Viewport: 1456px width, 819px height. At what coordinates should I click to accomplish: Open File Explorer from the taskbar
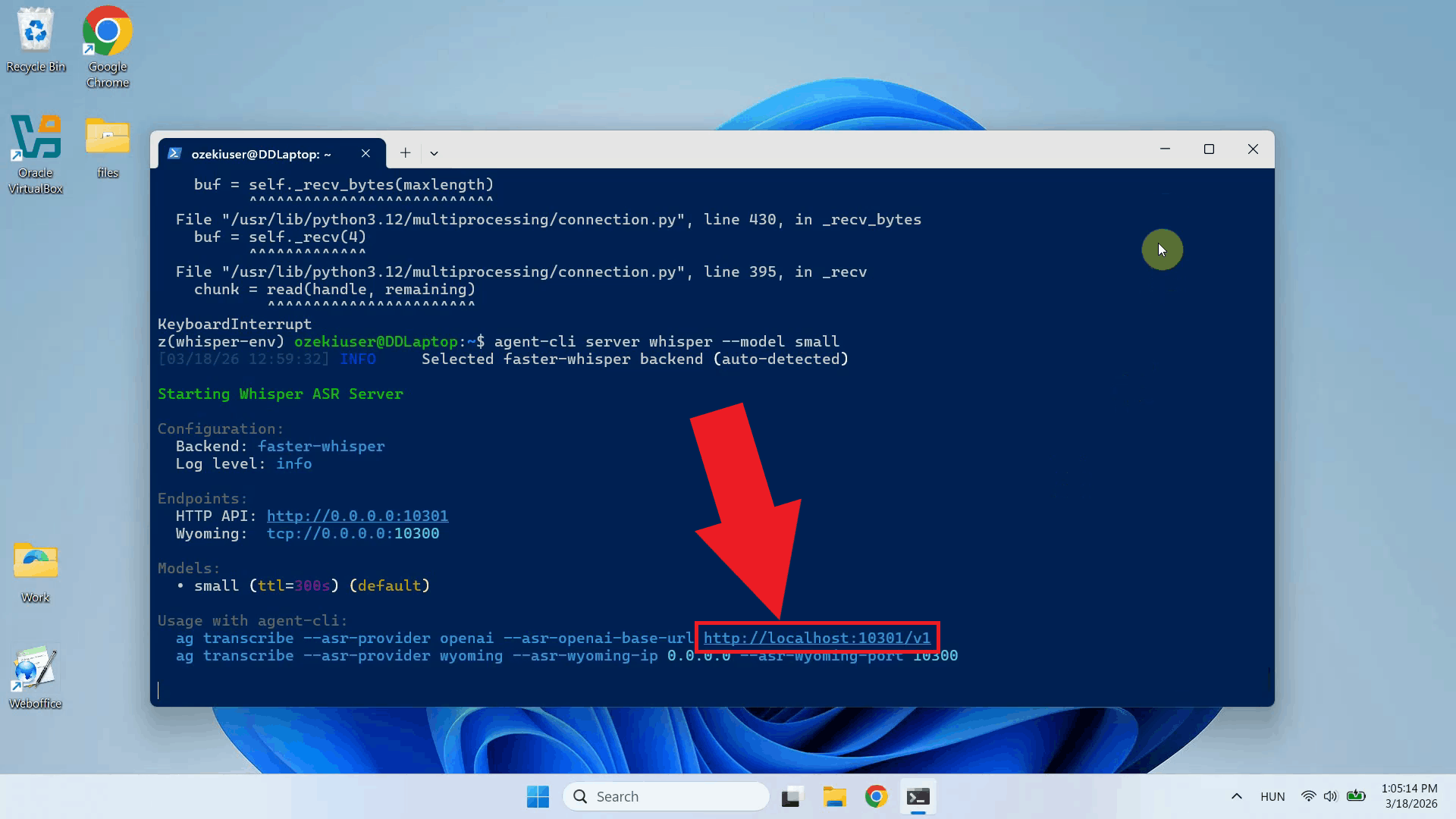834,796
